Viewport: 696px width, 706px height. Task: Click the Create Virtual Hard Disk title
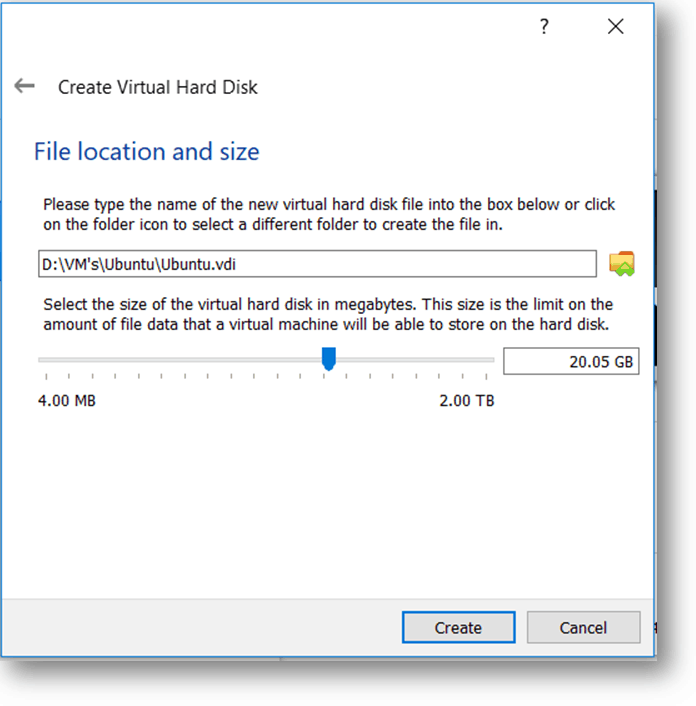(158, 87)
